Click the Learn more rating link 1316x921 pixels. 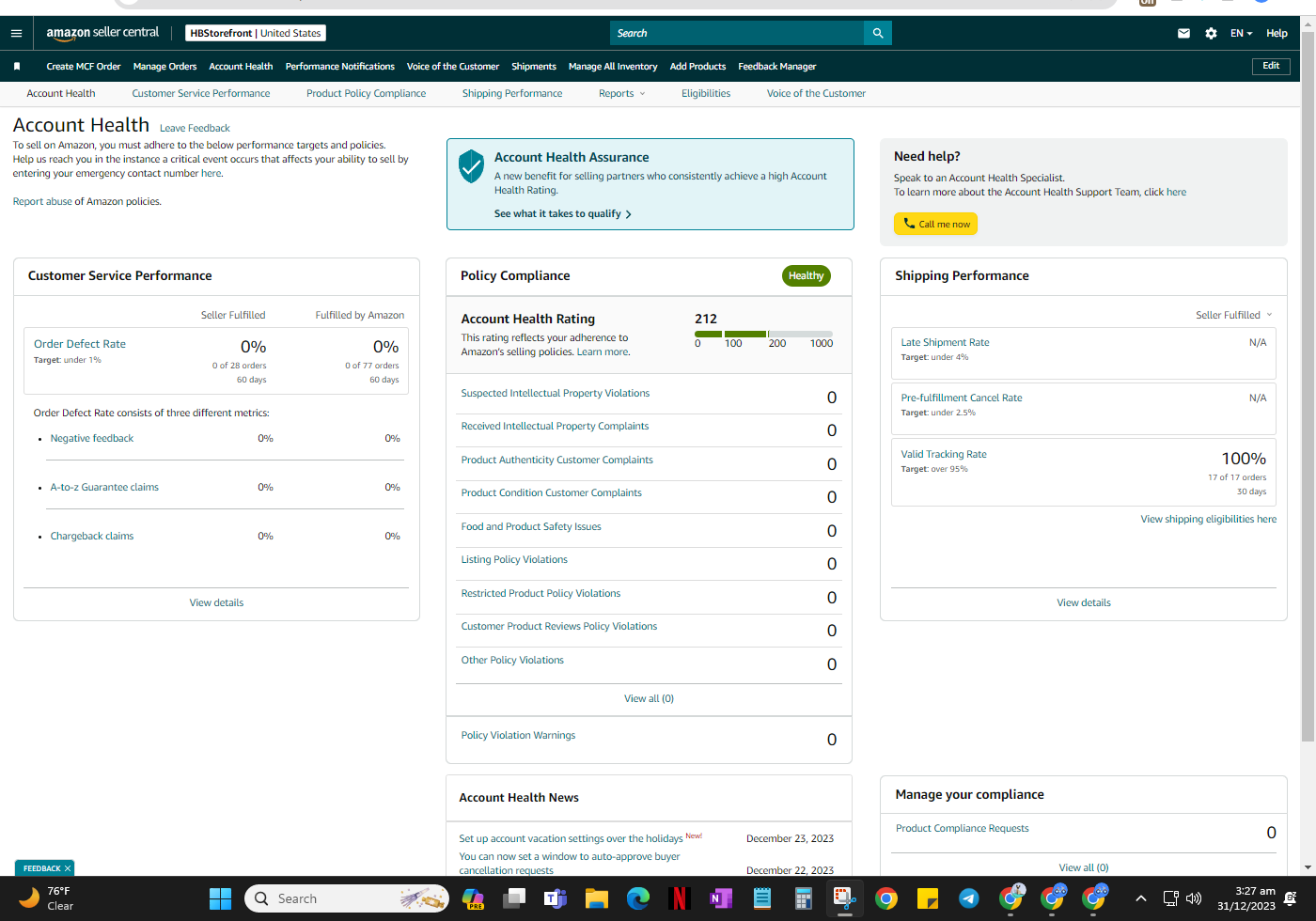(603, 351)
